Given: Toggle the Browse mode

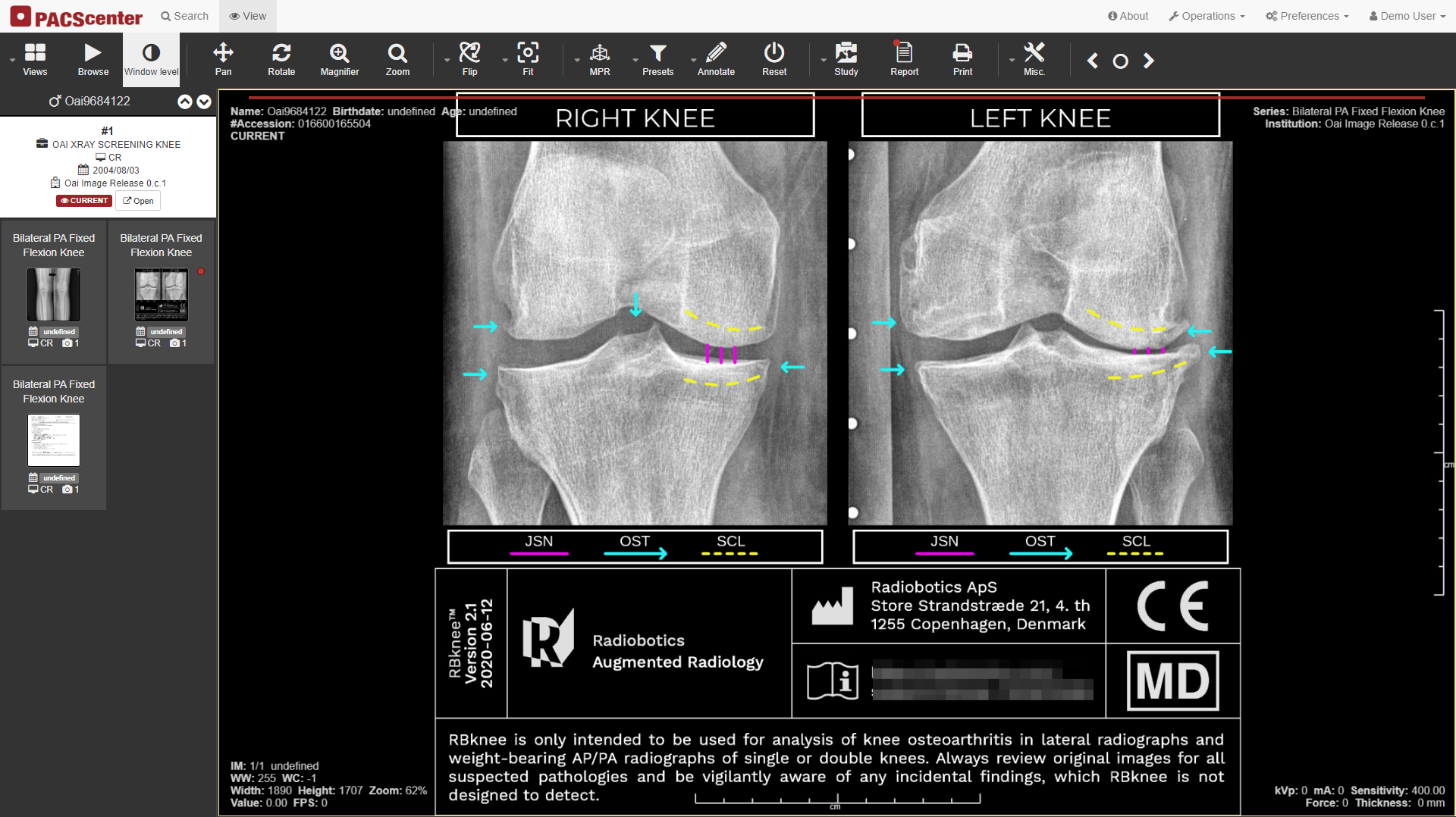Looking at the screenshot, I should (93, 60).
